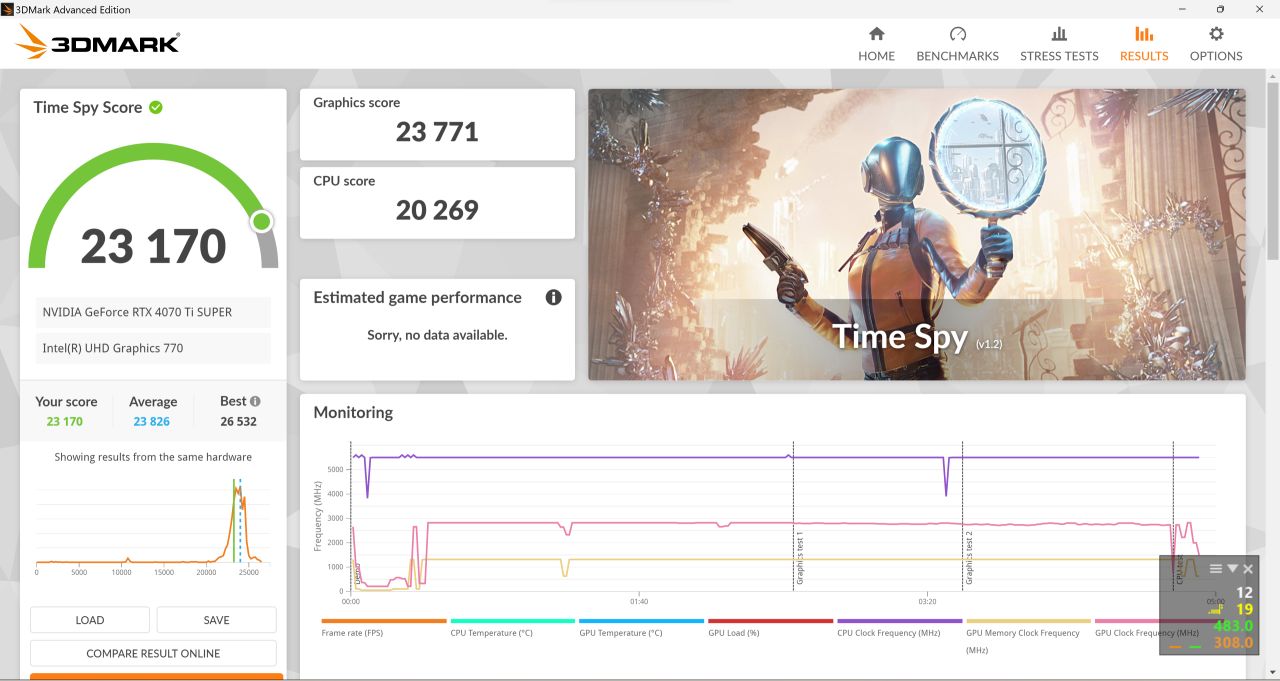Open the Options settings
This screenshot has width=1280, height=681.
click(x=1216, y=44)
